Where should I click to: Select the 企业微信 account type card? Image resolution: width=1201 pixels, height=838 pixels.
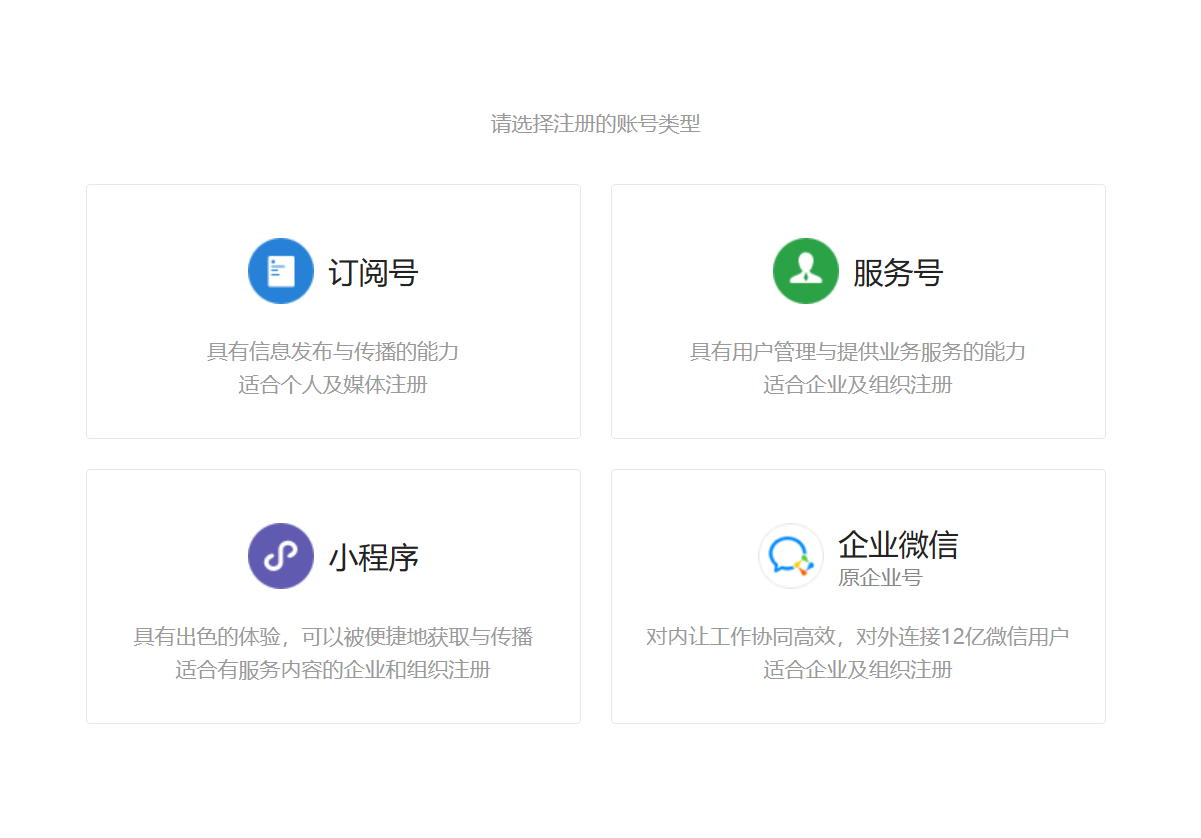[858, 596]
